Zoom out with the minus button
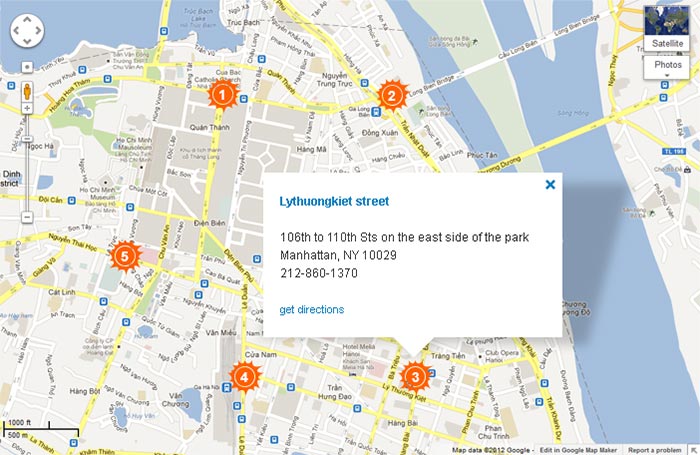Viewport: 700px width, 455px height. [27, 217]
